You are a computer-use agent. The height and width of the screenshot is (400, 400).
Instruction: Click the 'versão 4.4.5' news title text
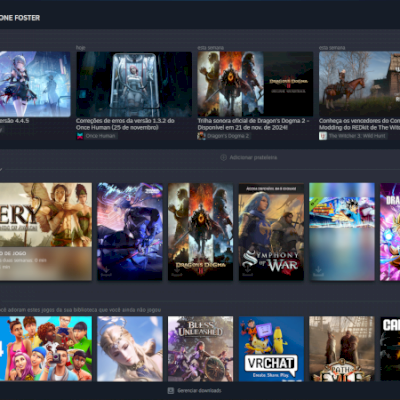[x=14, y=121]
